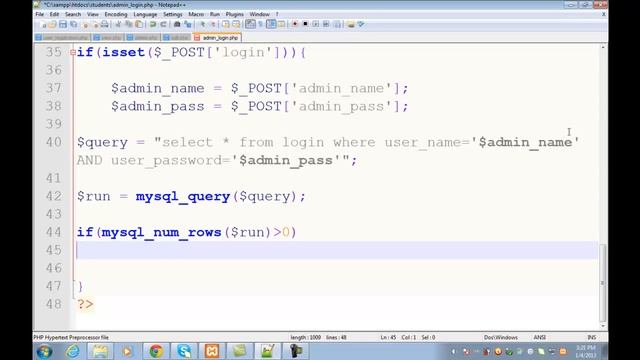Click the Print toolbar icon
Screen dimensions: 640x360
click(x=105, y=24)
